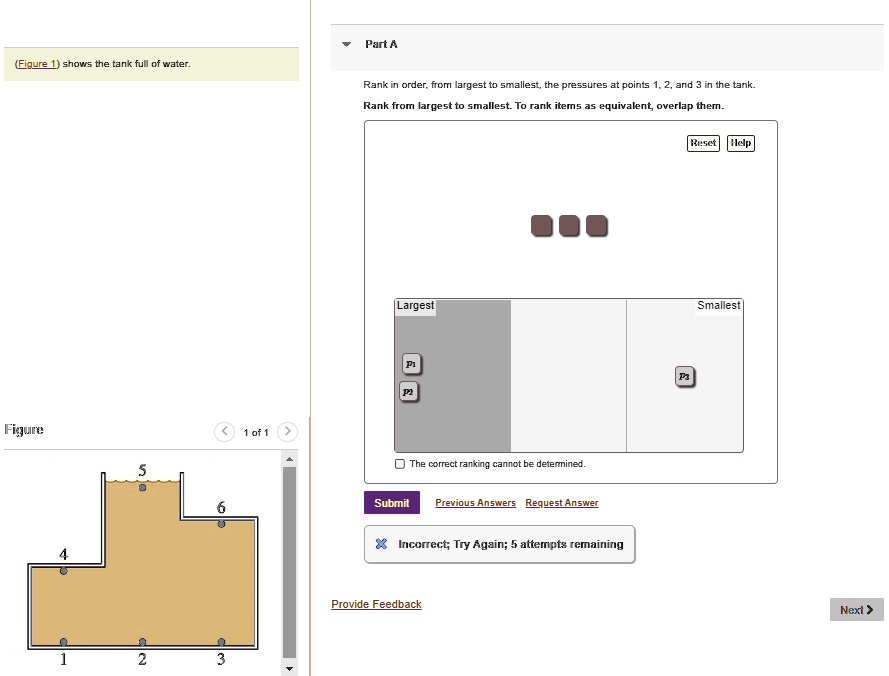Viewport: 889px width, 676px height.
Task: Select the p1 draggable tile
Action: coord(411,364)
